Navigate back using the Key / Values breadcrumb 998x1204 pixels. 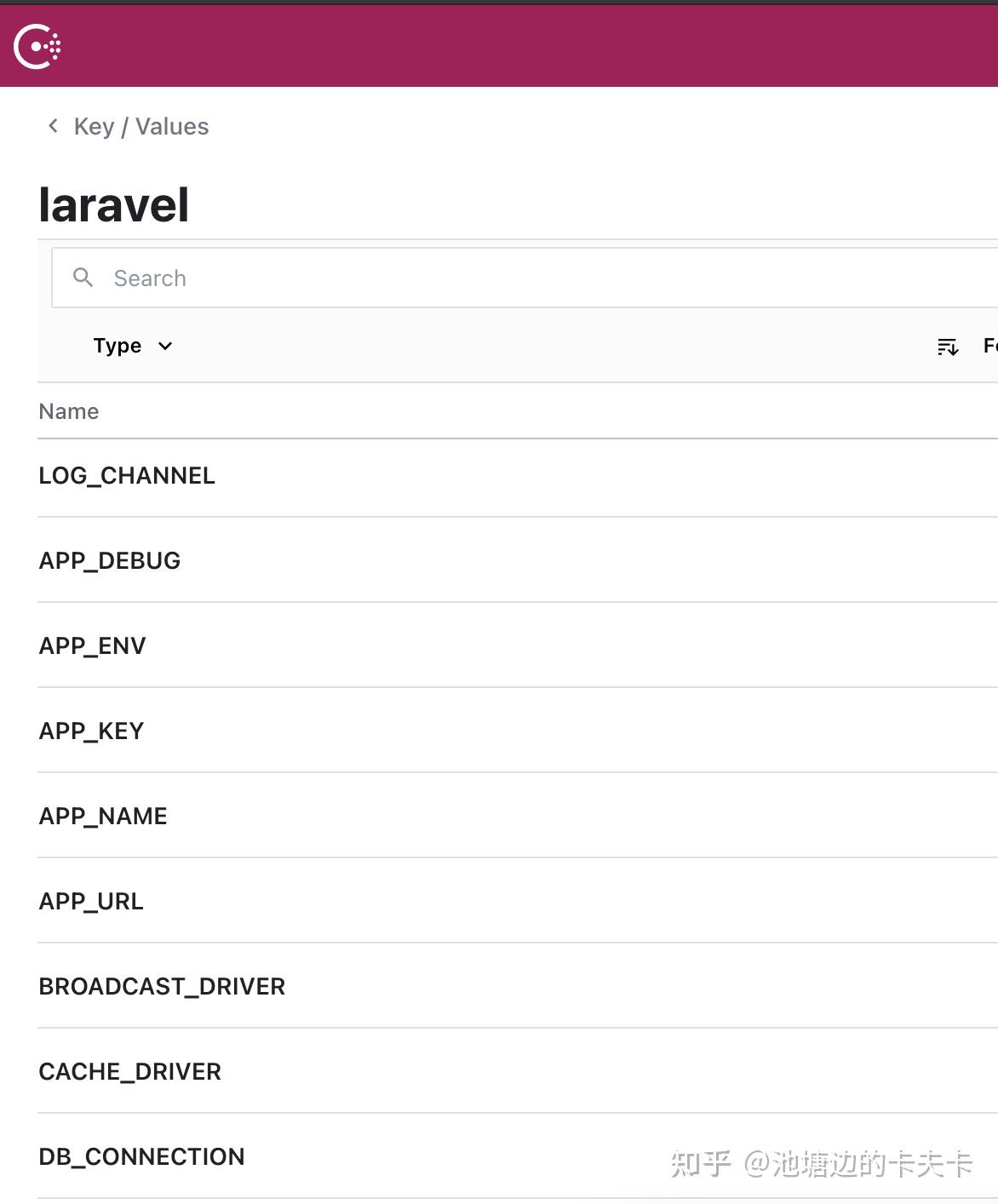[x=141, y=126]
